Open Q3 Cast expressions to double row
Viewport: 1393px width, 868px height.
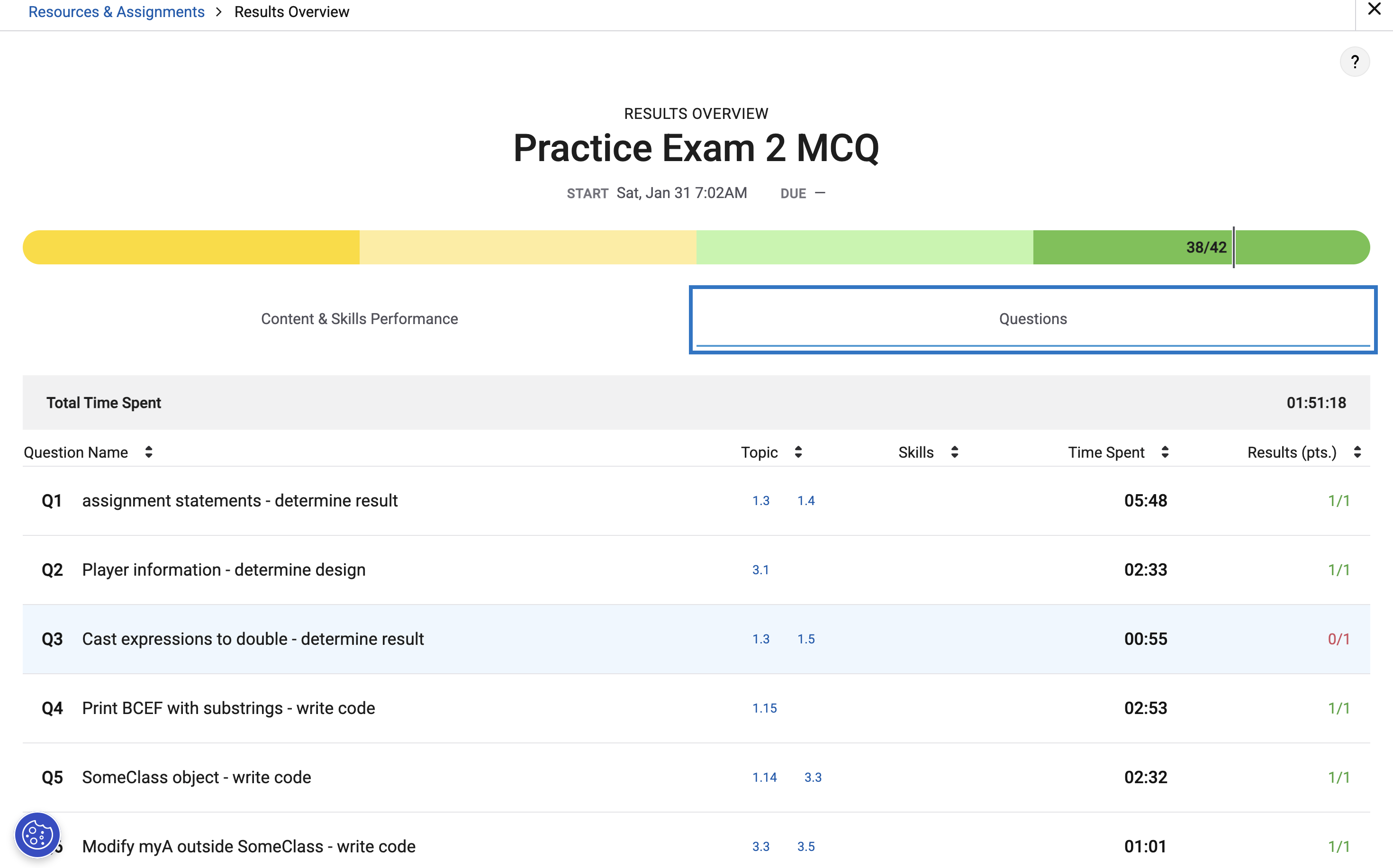(253, 639)
